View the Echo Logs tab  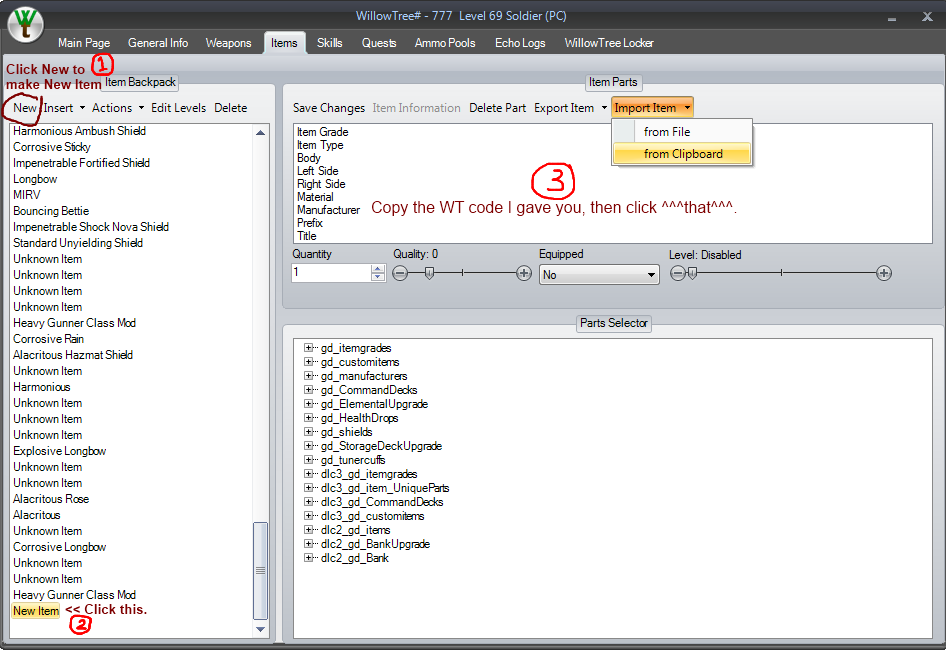(x=520, y=43)
